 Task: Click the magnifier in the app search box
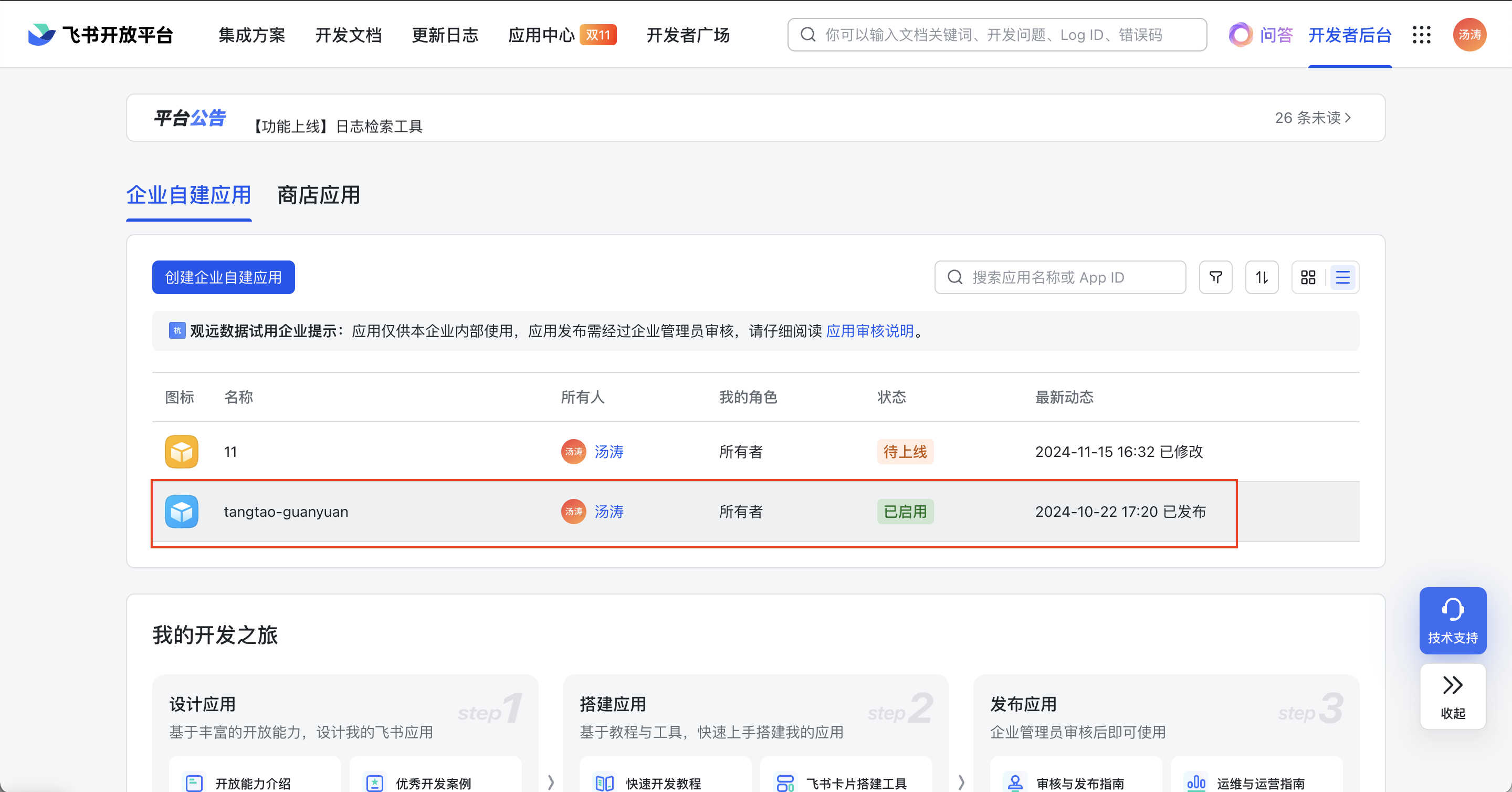955,277
